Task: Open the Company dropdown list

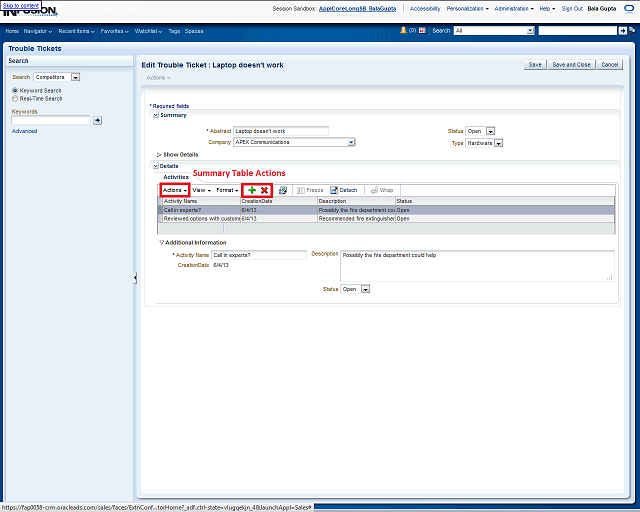Action: click(x=352, y=143)
